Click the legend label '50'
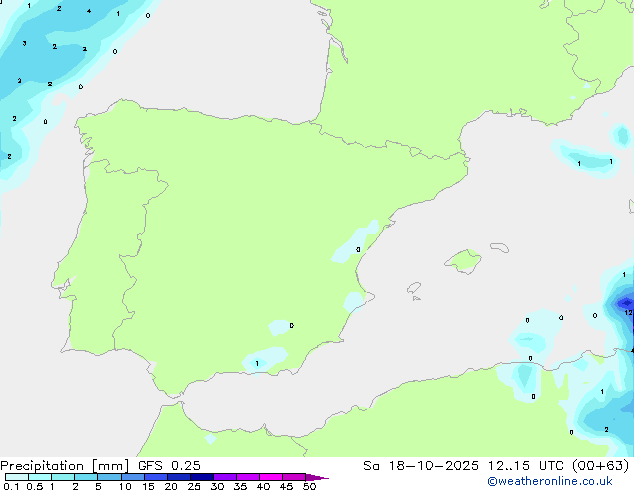Screen dimensions: 634x490 tap(310, 486)
